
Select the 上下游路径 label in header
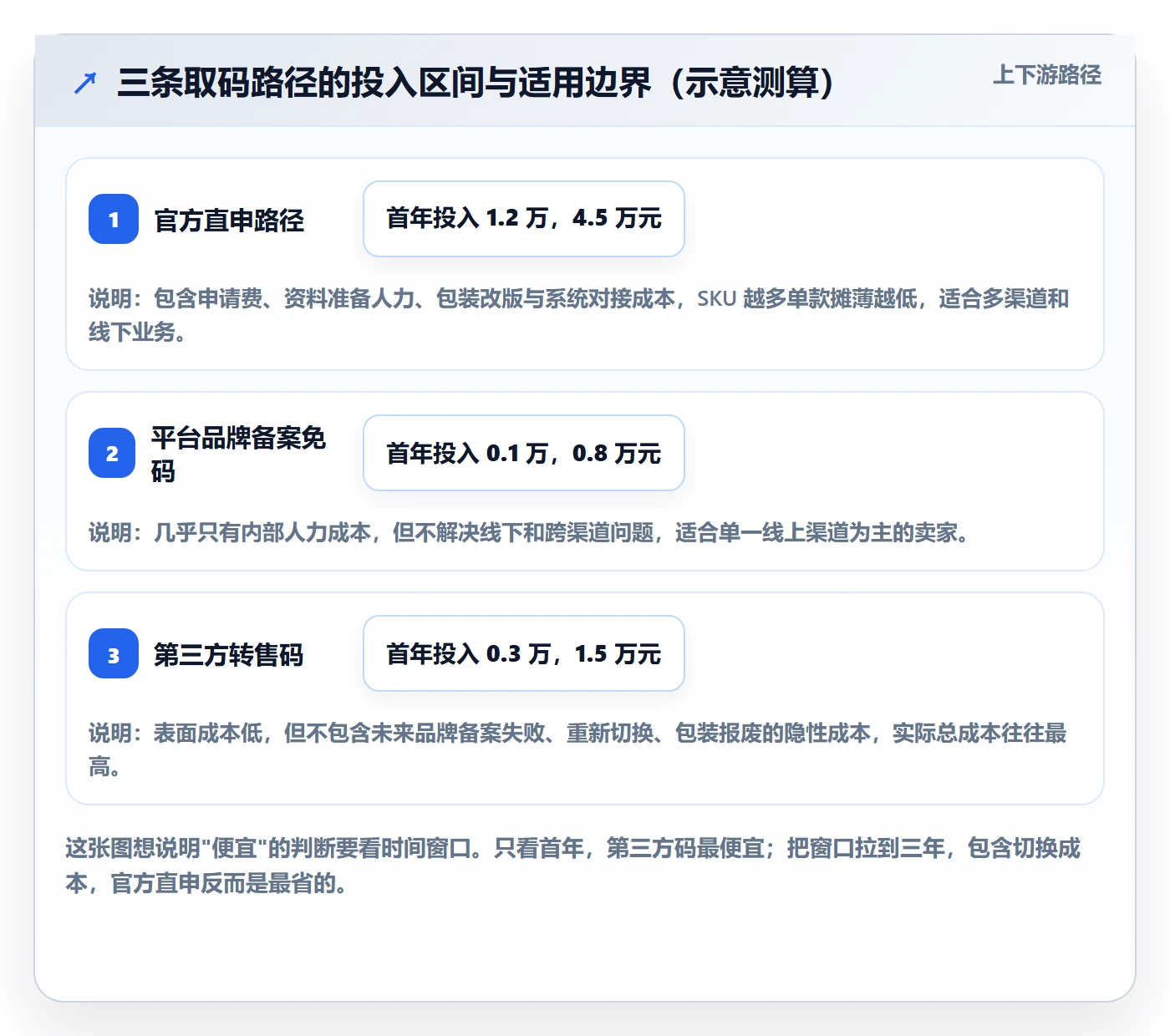pos(1047,74)
